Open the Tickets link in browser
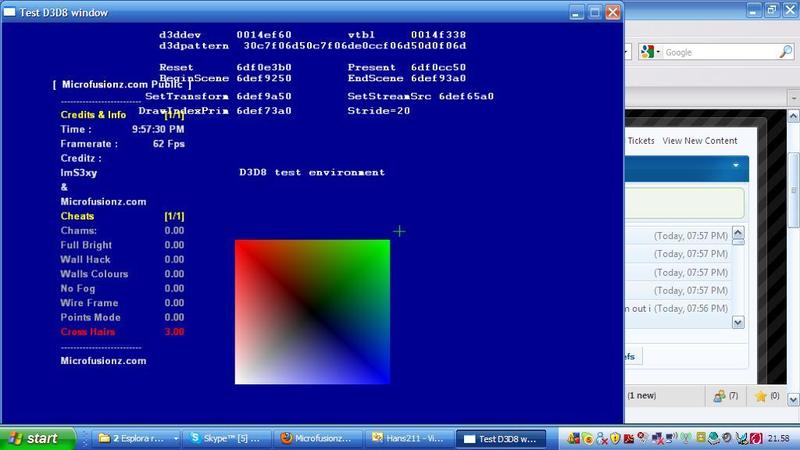 click(x=641, y=141)
